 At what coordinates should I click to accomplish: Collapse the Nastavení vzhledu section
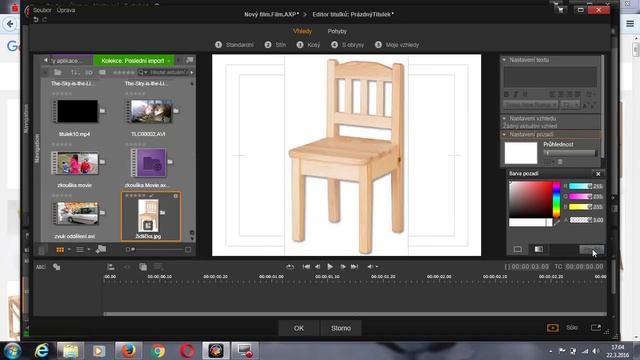(x=504, y=118)
